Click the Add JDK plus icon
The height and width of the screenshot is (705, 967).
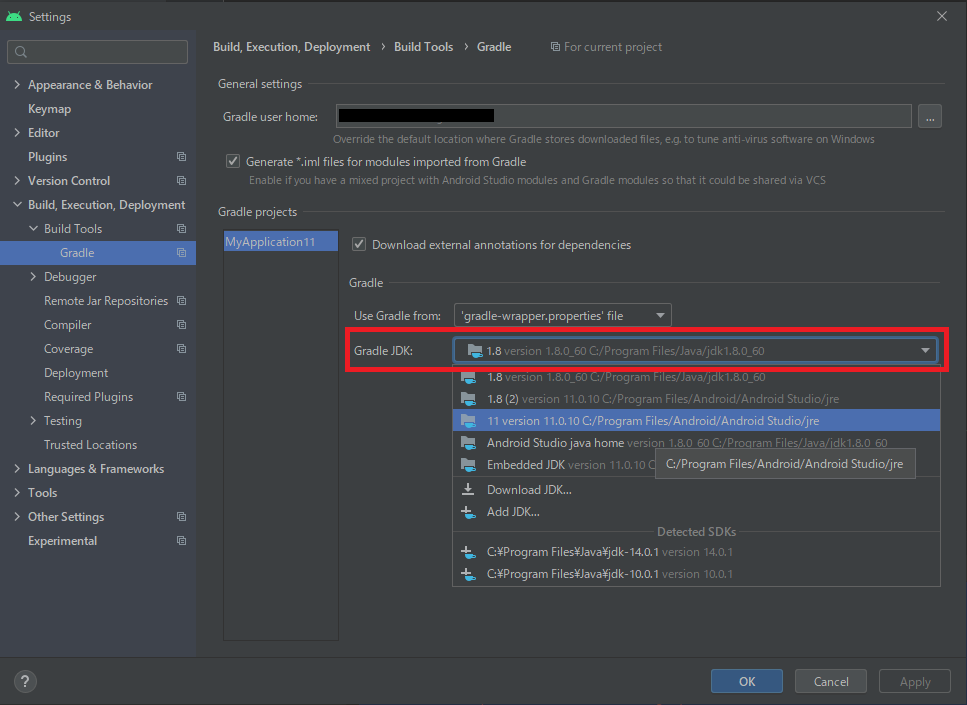[468, 512]
